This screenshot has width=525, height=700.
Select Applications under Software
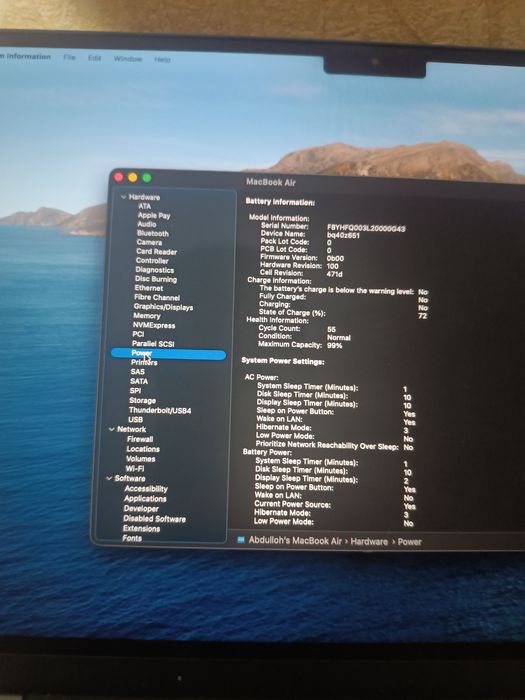(145, 499)
